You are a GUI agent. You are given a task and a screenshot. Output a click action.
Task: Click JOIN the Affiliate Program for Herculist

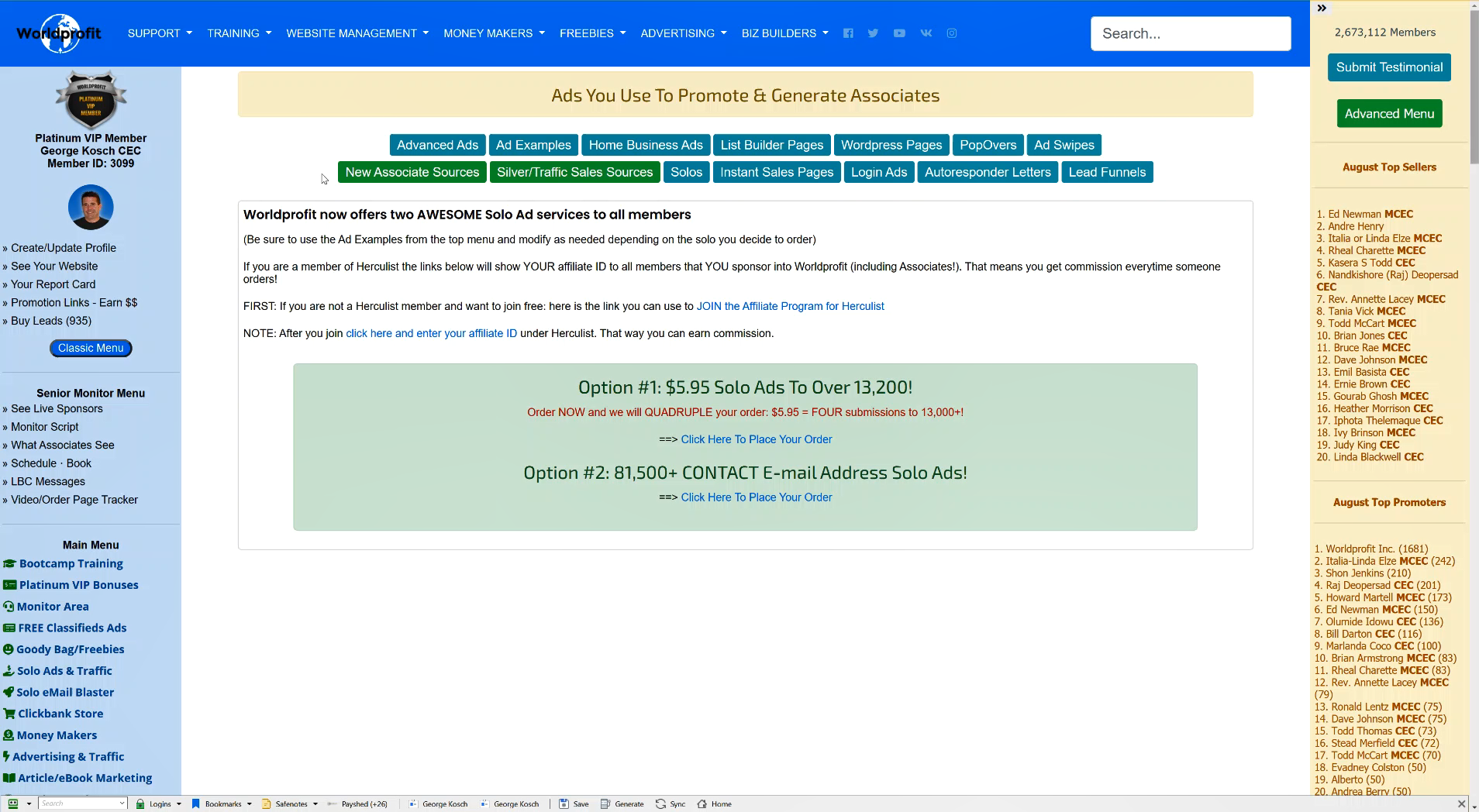pyautogui.click(x=790, y=306)
